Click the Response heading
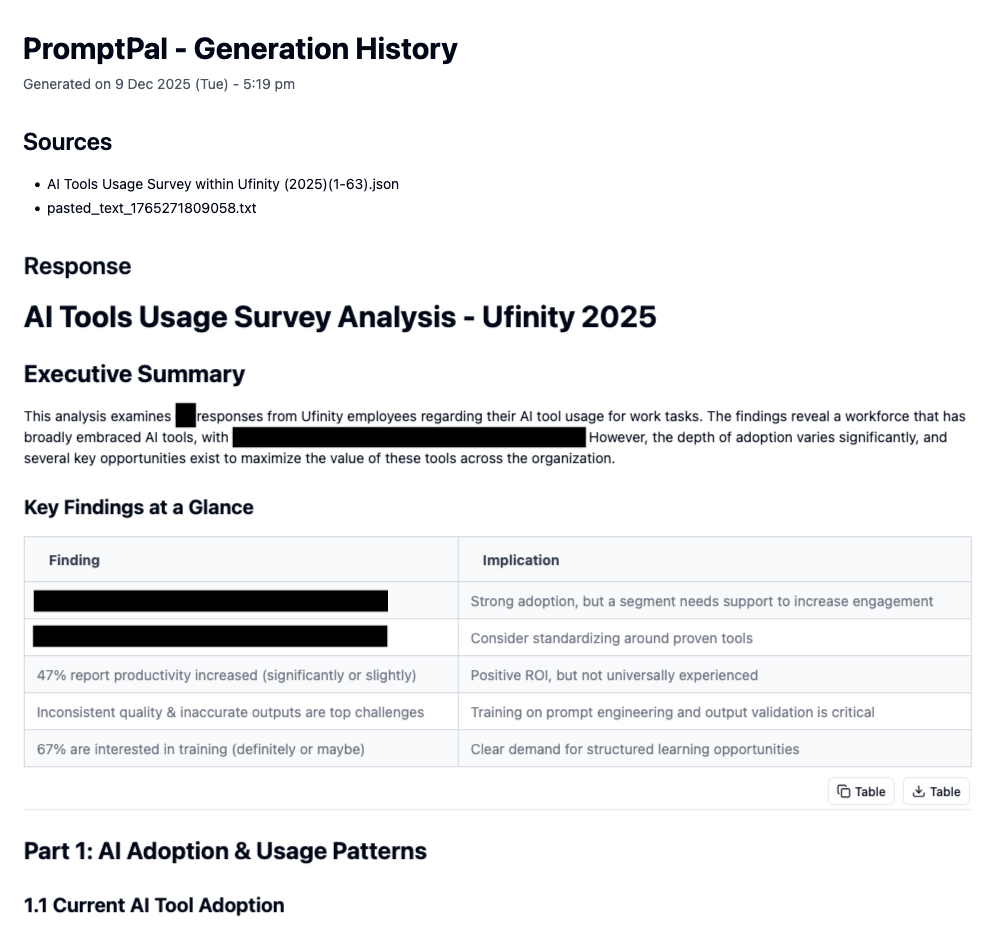Screen dimensions: 990x927 pyautogui.click(x=77, y=266)
